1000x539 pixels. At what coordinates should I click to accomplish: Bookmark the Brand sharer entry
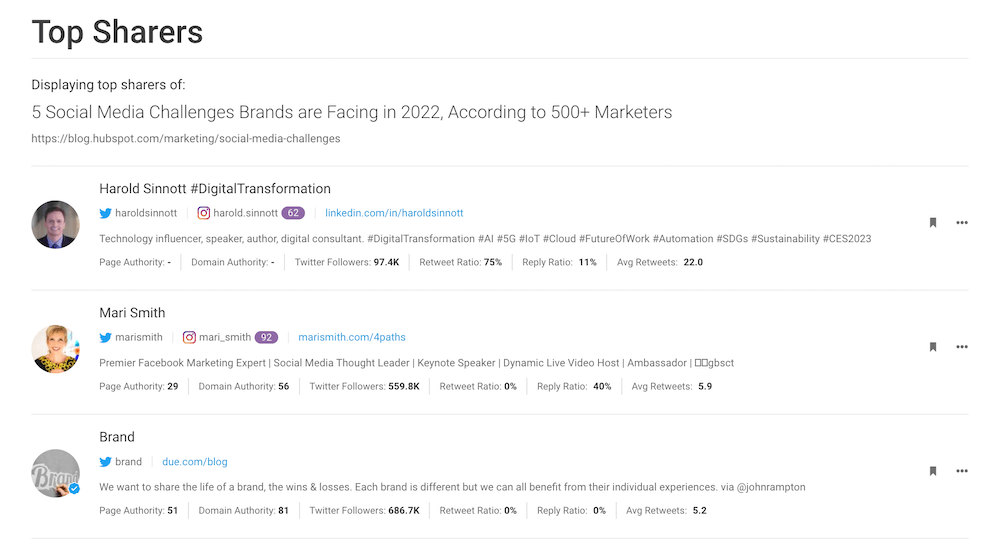point(933,471)
